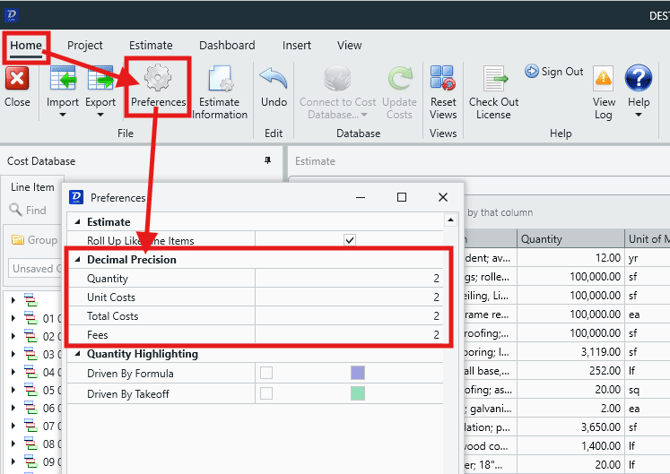Switch to the Dashboard ribbon tab

[226, 45]
